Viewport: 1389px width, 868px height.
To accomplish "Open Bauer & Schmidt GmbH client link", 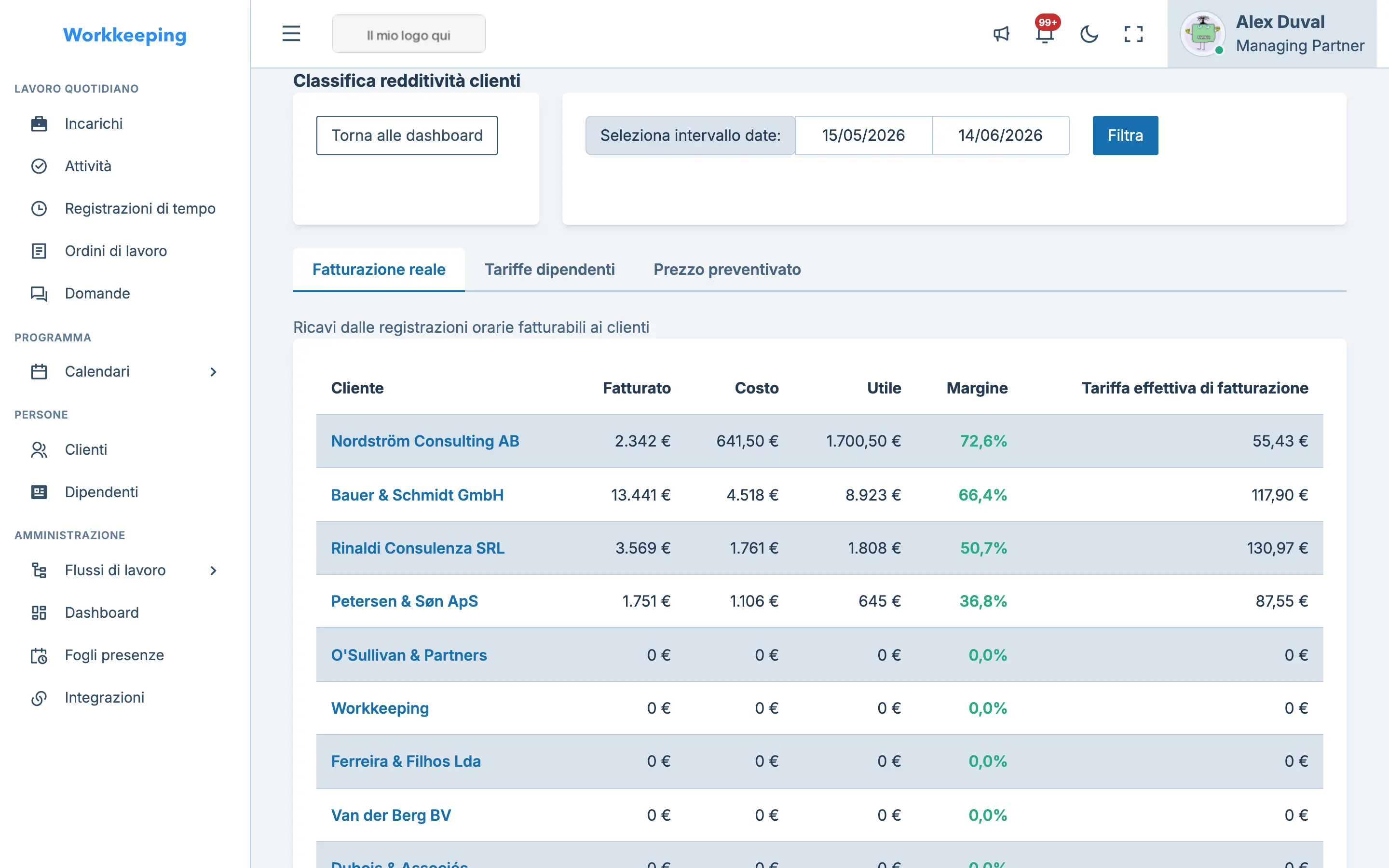I will (417, 495).
